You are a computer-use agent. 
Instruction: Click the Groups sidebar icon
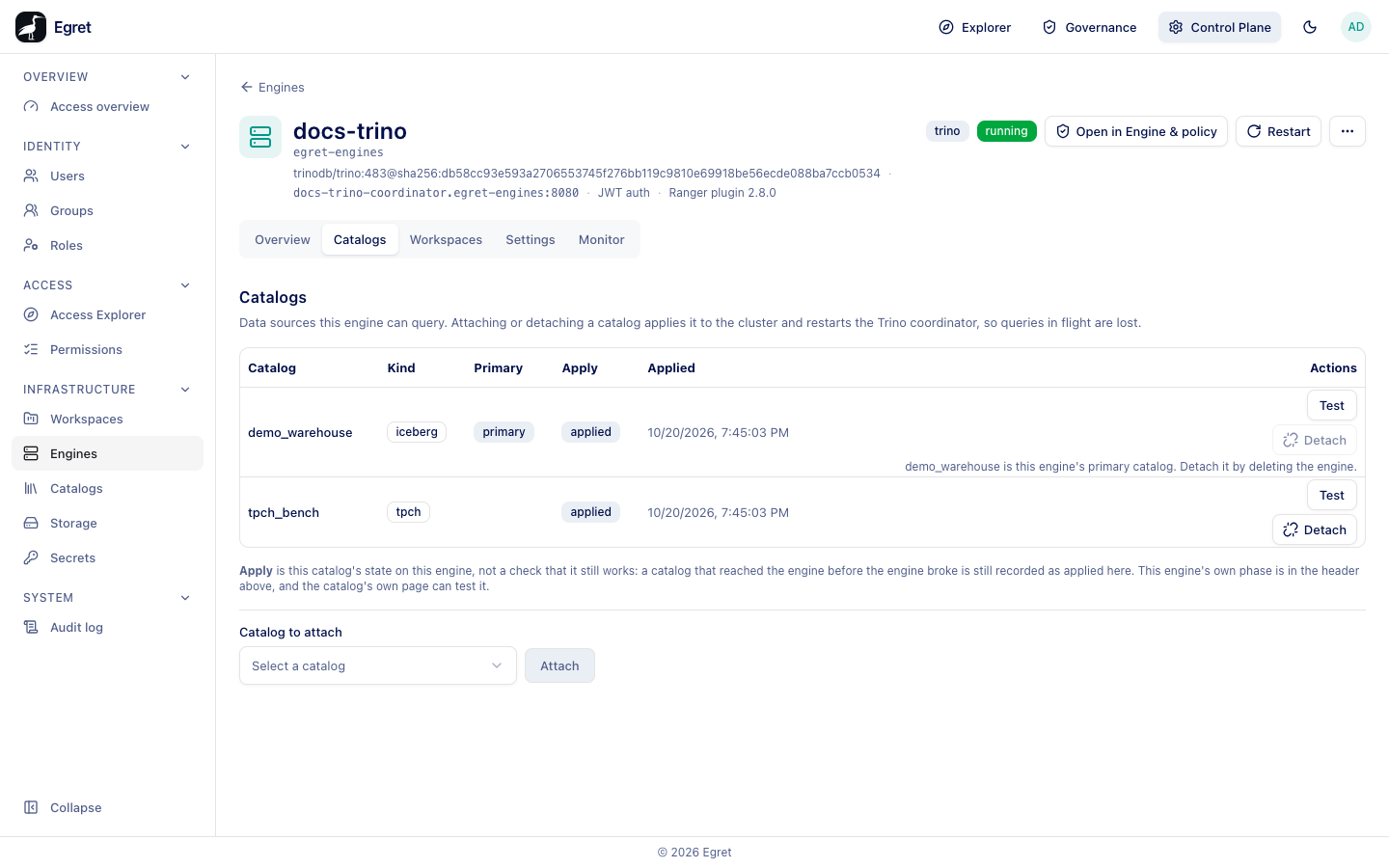click(31, 211)
